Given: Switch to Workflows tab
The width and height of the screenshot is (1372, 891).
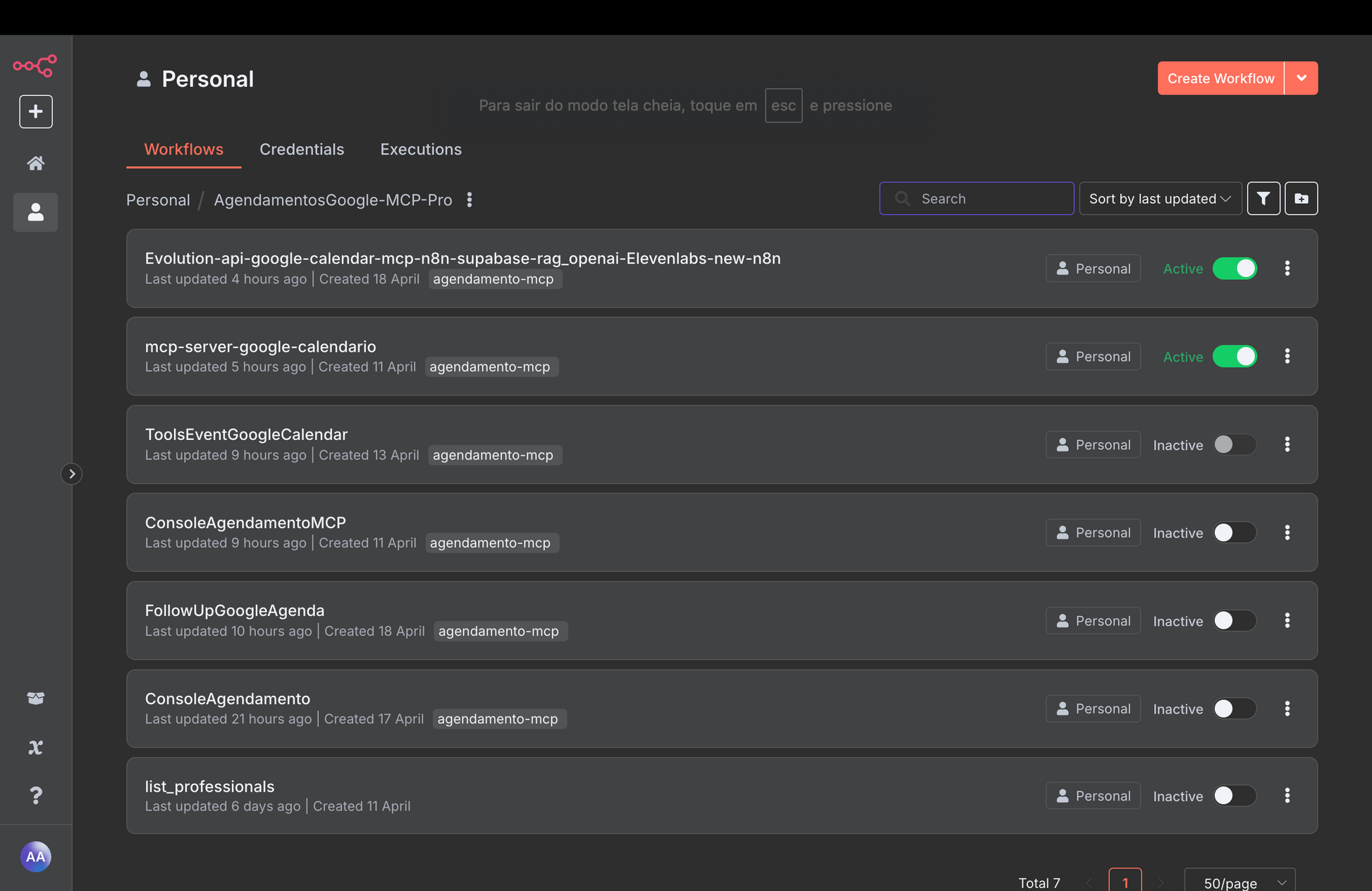Looking at the screenshot, I should pos(183,149).
